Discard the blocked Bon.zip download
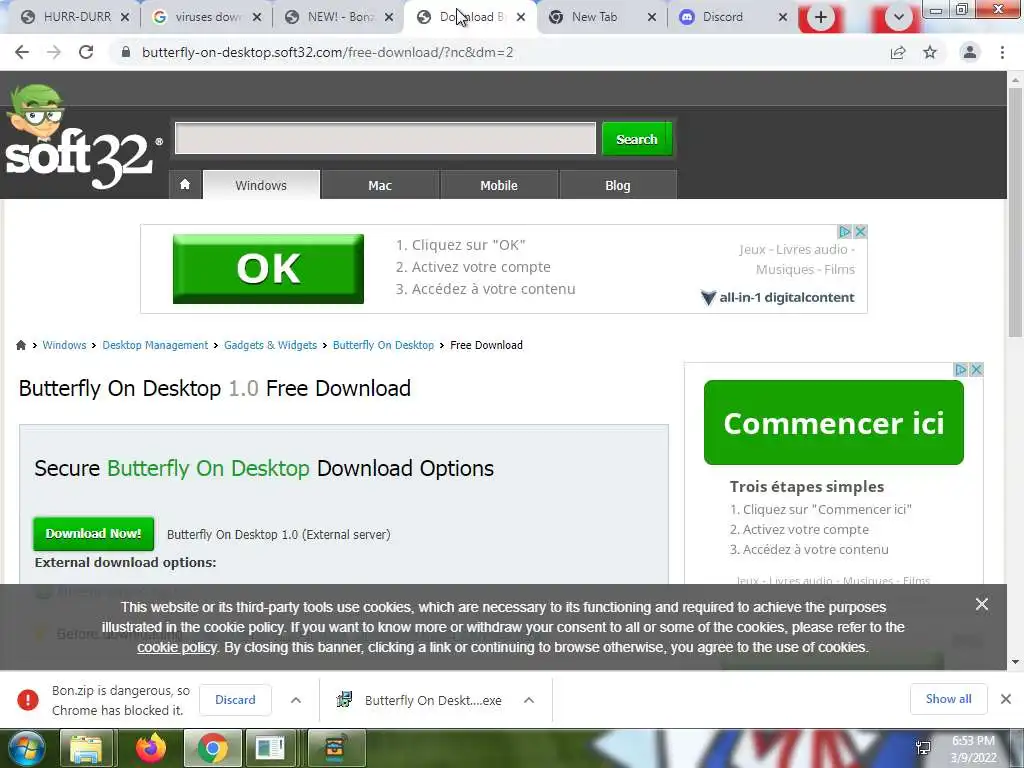 pyautogui.click(x=235, y=699)
